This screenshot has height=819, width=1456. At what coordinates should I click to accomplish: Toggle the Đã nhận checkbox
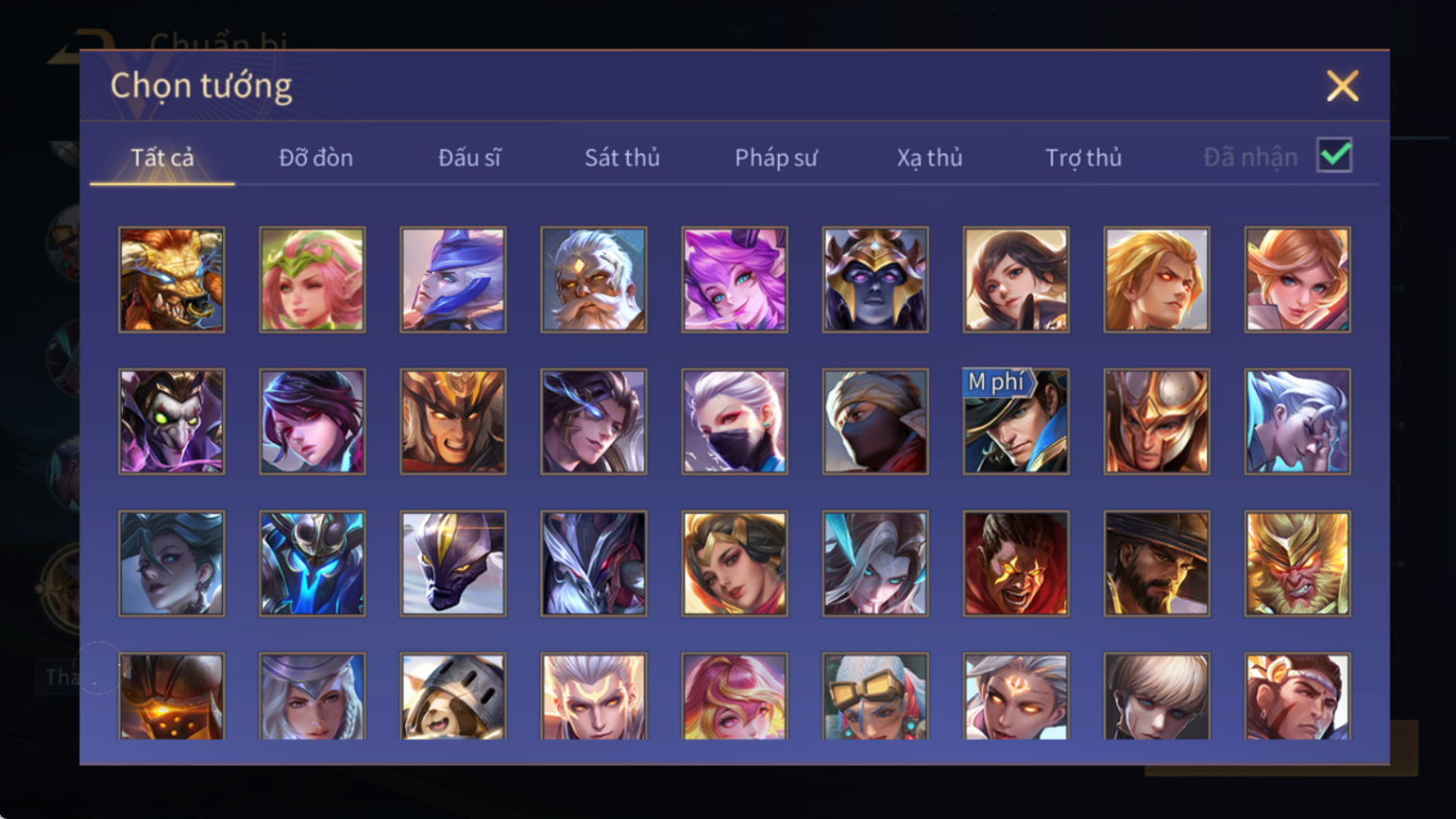coord(1335,156)
